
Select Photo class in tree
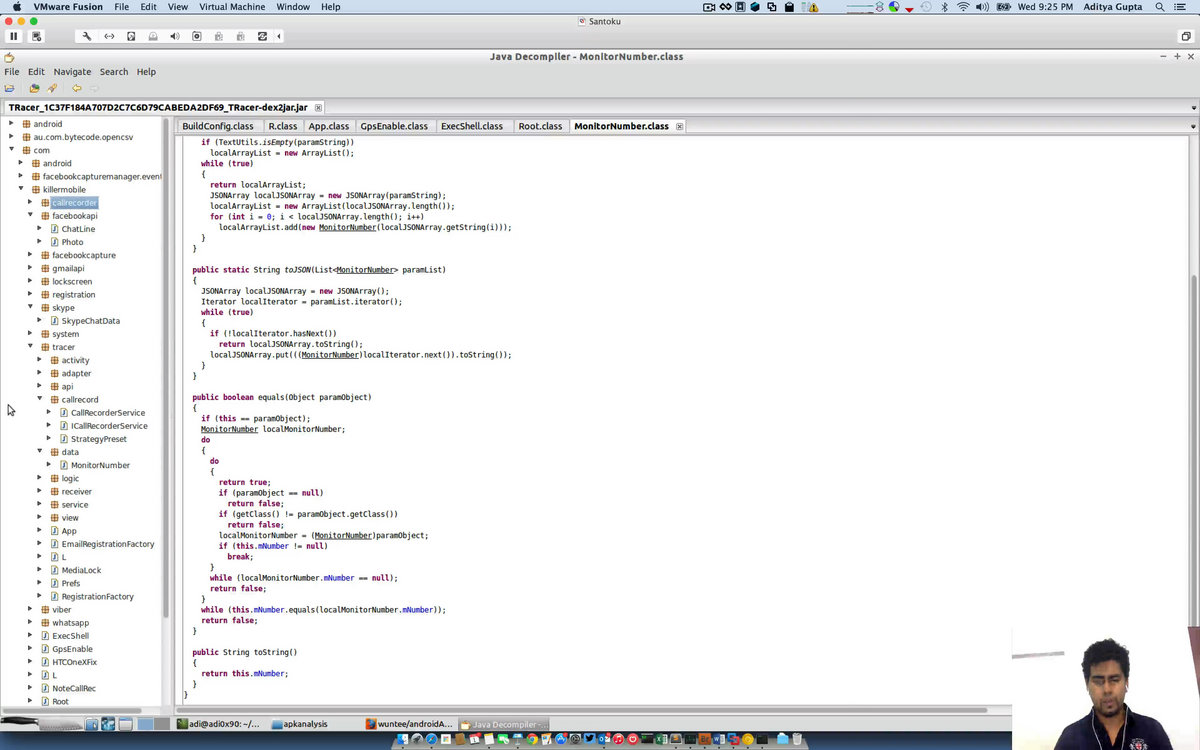[72, 242]
